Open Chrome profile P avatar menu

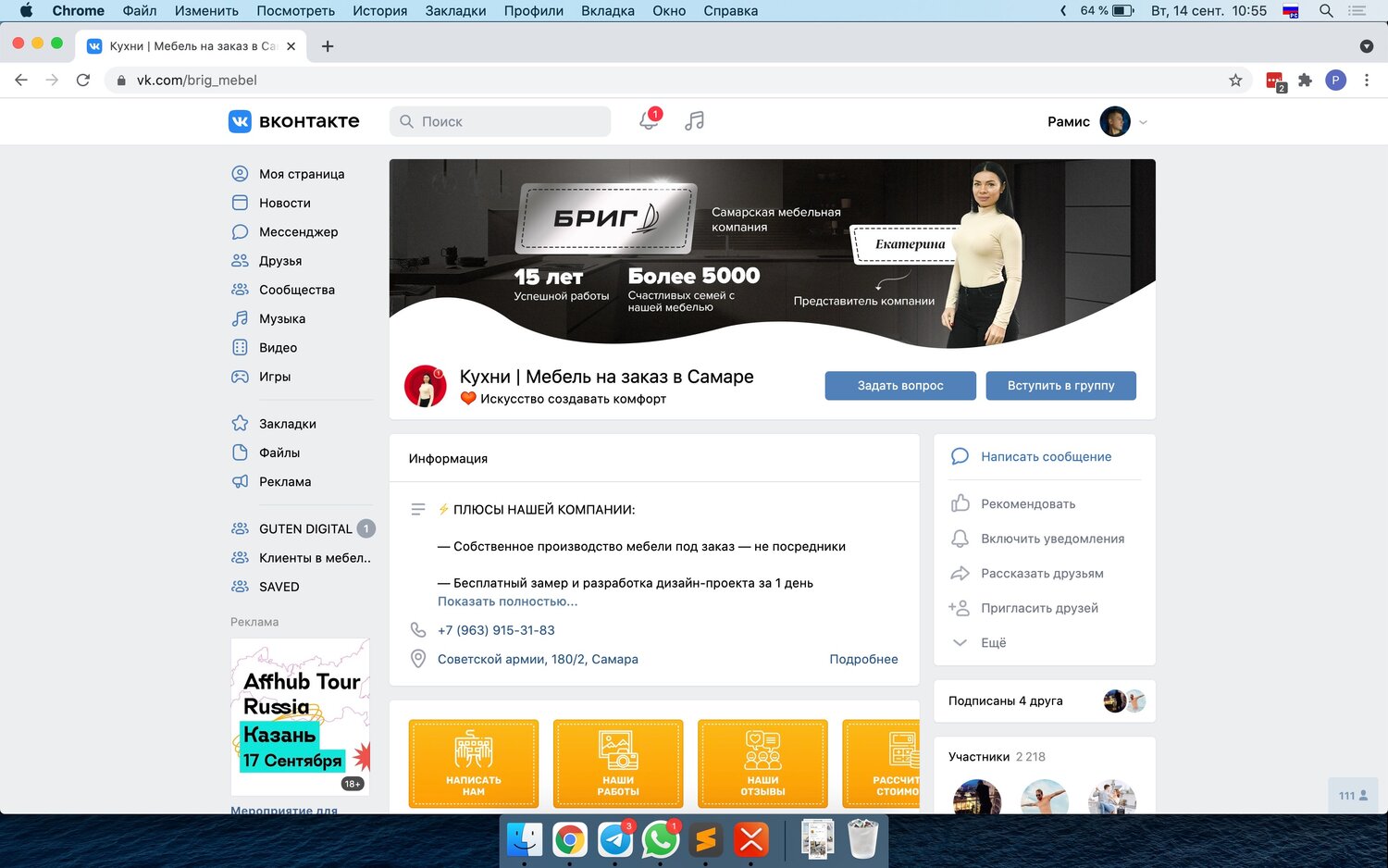1335,81
